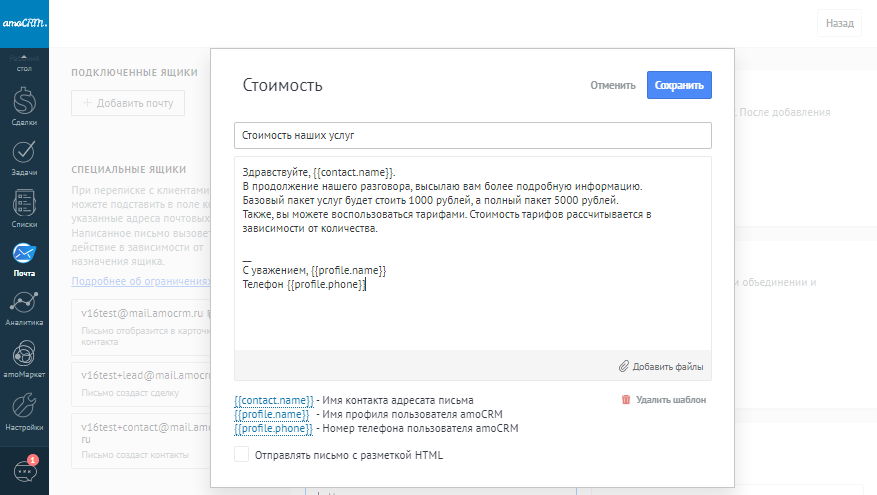Click the template subject field
Screen dimensions: 877x495
pyautogui.click(x=472, y=134)
